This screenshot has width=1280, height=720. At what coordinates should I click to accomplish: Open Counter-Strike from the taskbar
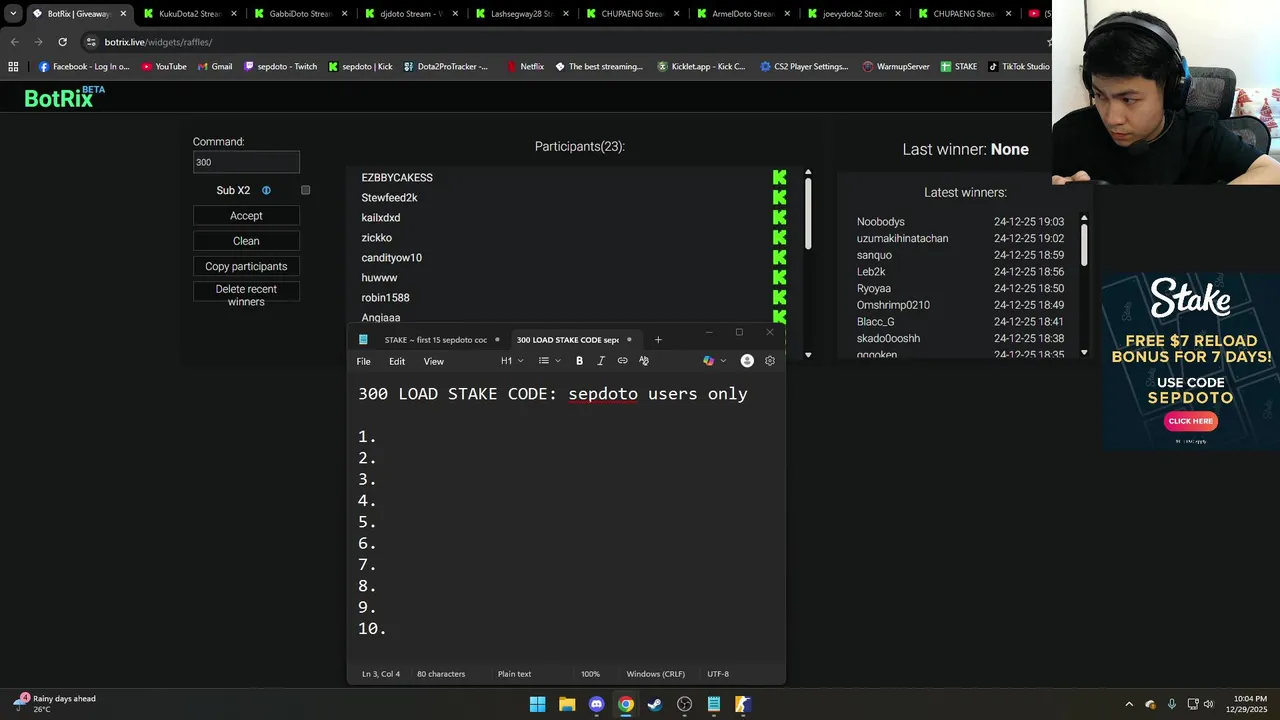point(743,704)
